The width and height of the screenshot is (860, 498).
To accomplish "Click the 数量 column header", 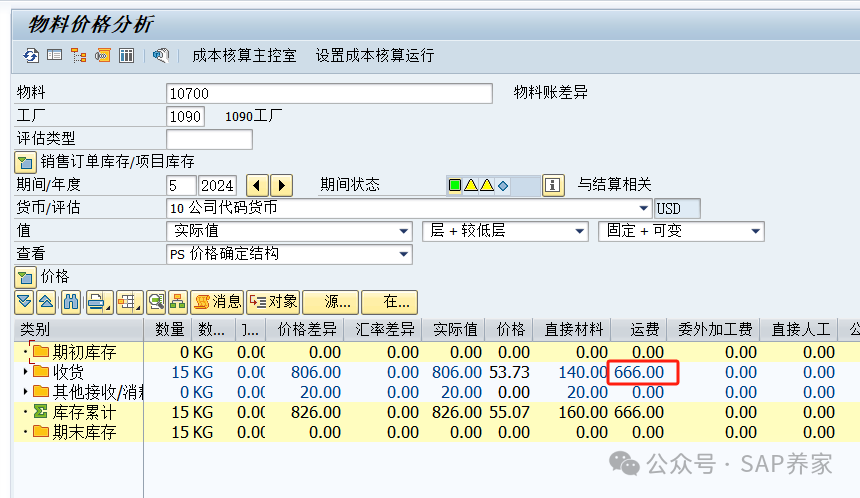I will (x=167, y=330).
